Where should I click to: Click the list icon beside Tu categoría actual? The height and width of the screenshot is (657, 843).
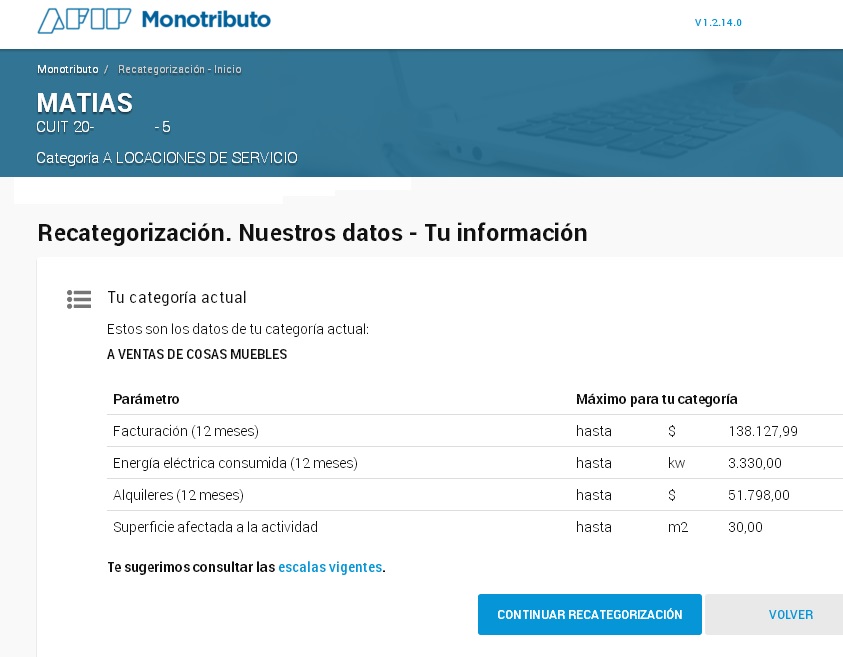pyautogui.click(x=79, y=299)
